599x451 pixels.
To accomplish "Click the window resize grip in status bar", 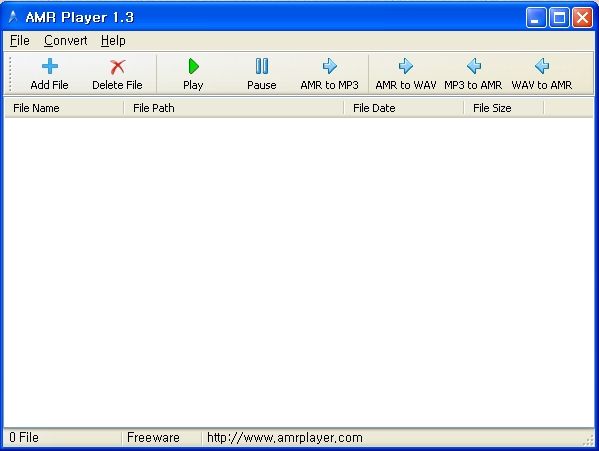I will point(589,440).
